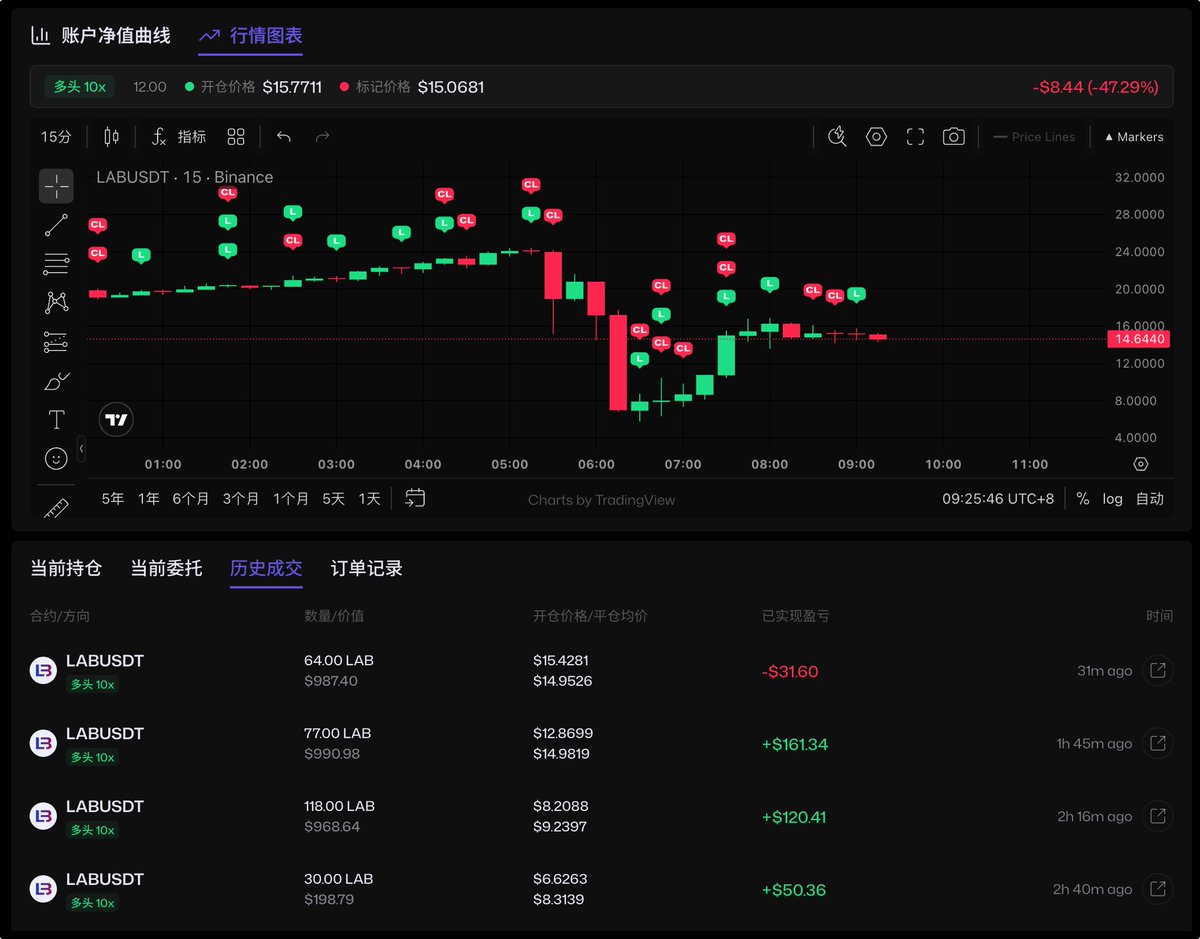The width and height of the screenshot is (1200, 939).
Task: Toggle percent scale
Action: point(1083,498)
